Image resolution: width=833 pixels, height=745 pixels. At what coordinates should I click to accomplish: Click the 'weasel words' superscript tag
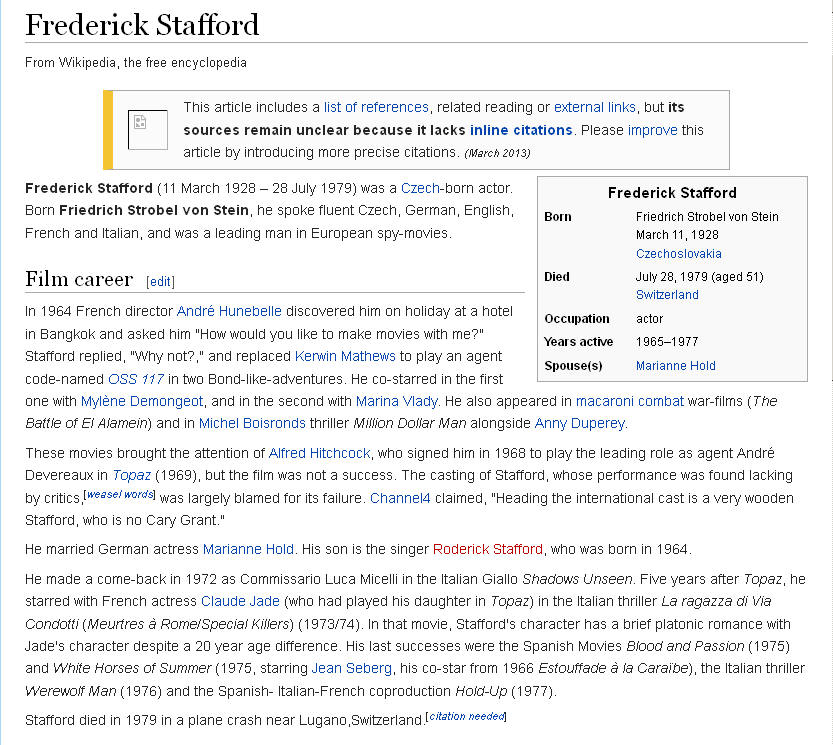point(120,494)
